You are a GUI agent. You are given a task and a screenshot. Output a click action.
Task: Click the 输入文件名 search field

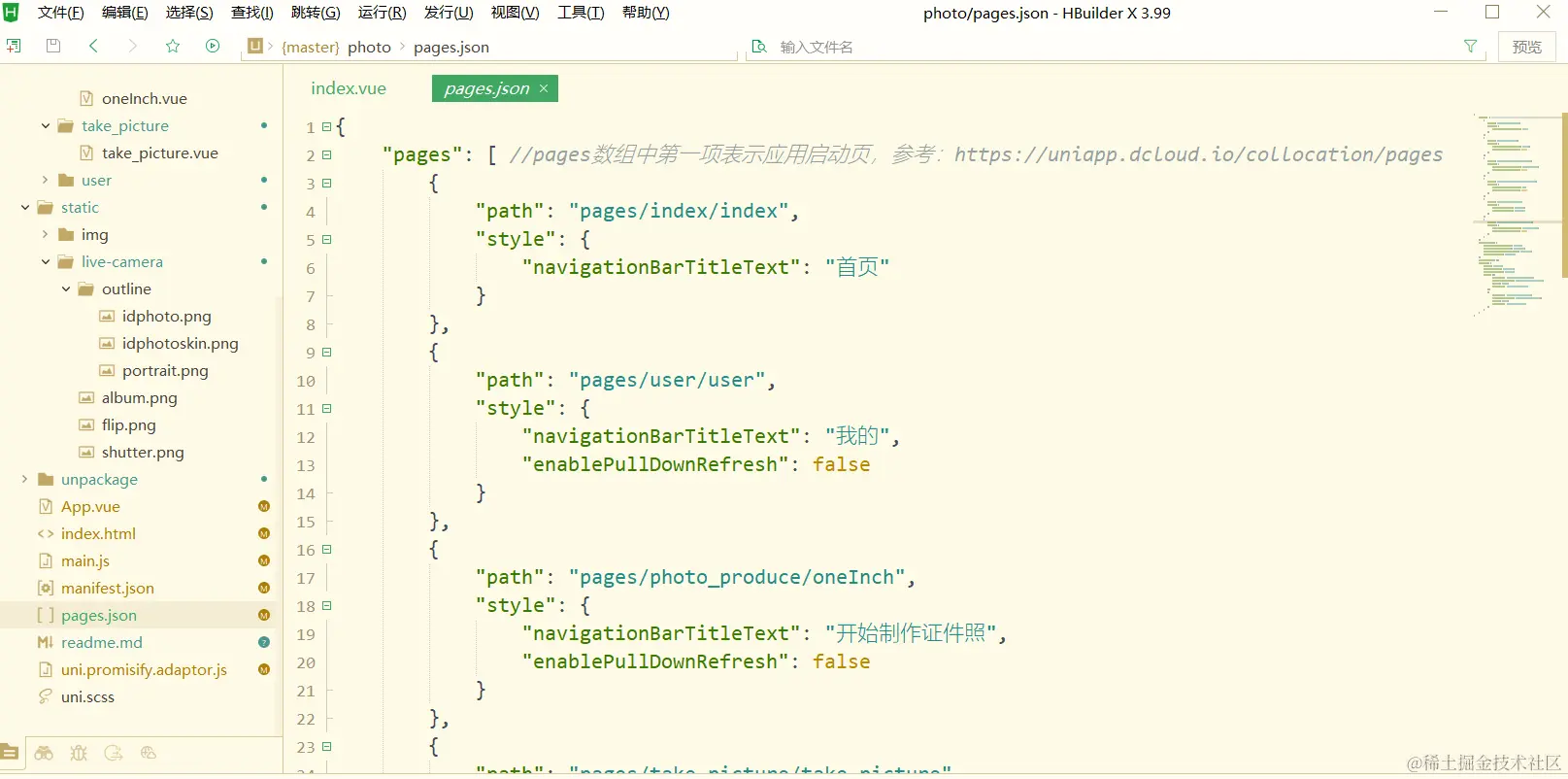(x=1117, y=47)
